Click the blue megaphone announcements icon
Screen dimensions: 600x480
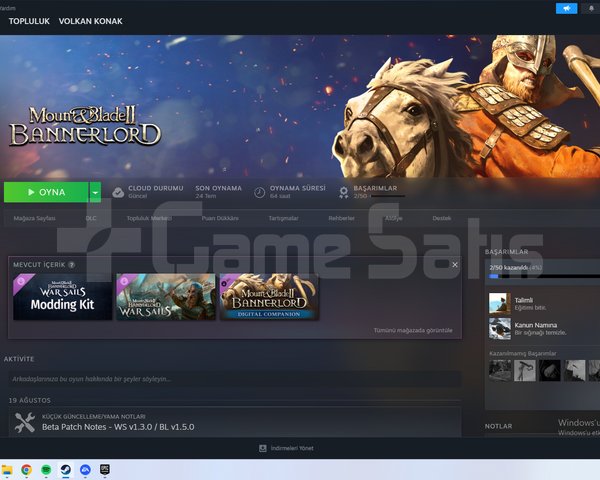566,8
